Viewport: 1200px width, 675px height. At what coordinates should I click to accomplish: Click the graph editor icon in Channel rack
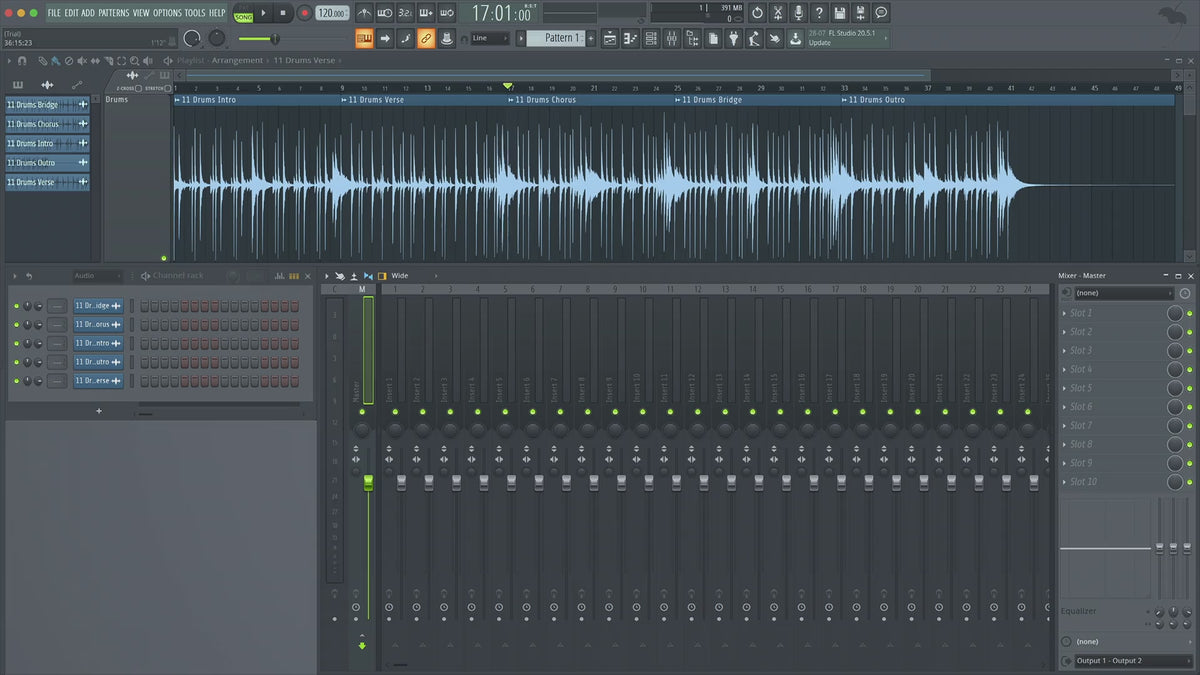(x=279, y=276)
